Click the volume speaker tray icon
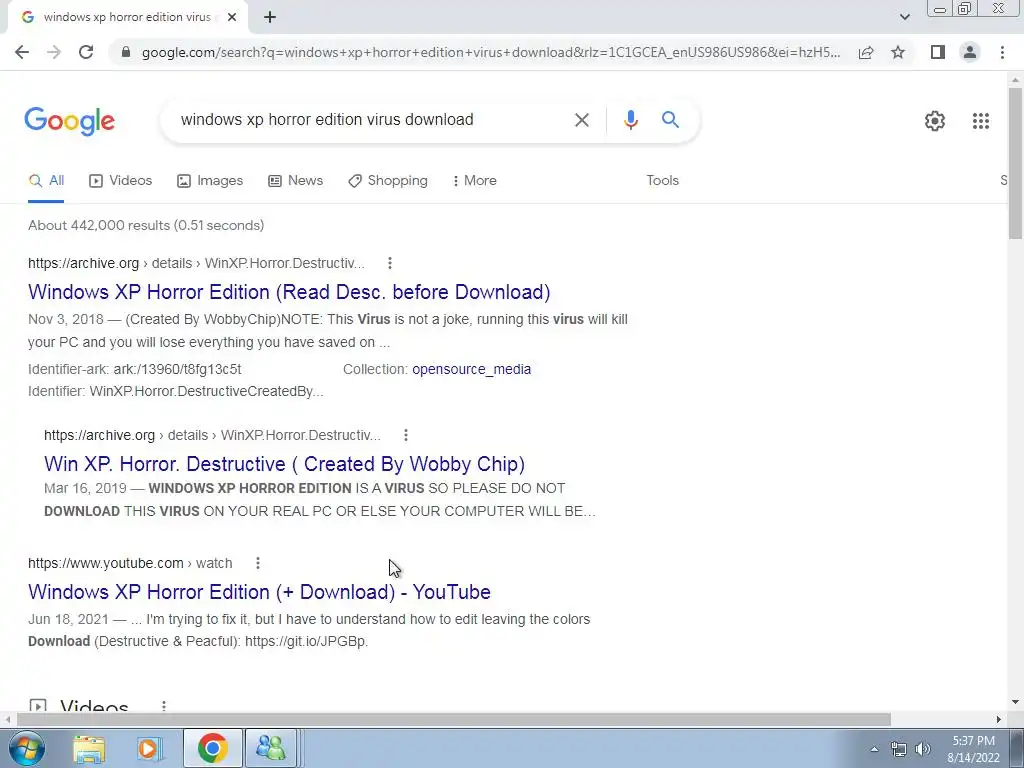 pyautogui.click(x=923, y=749)
